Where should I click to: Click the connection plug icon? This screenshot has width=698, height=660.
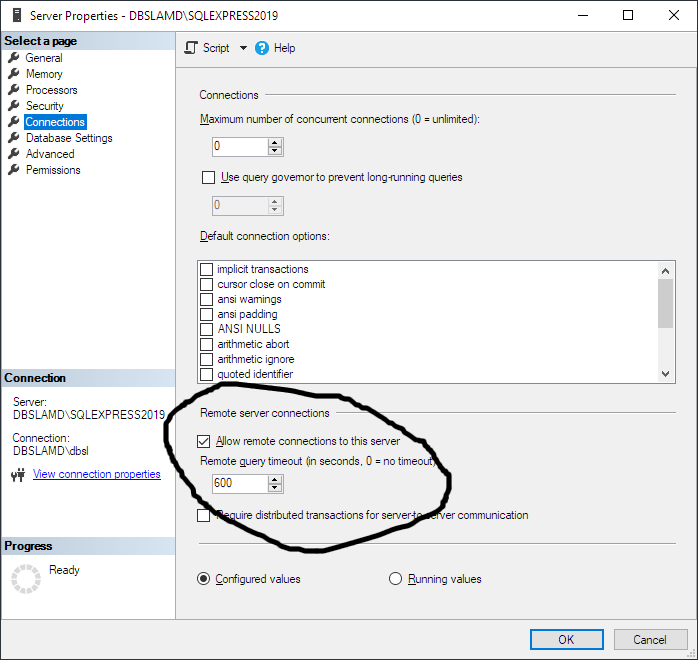tap(18, 475)
